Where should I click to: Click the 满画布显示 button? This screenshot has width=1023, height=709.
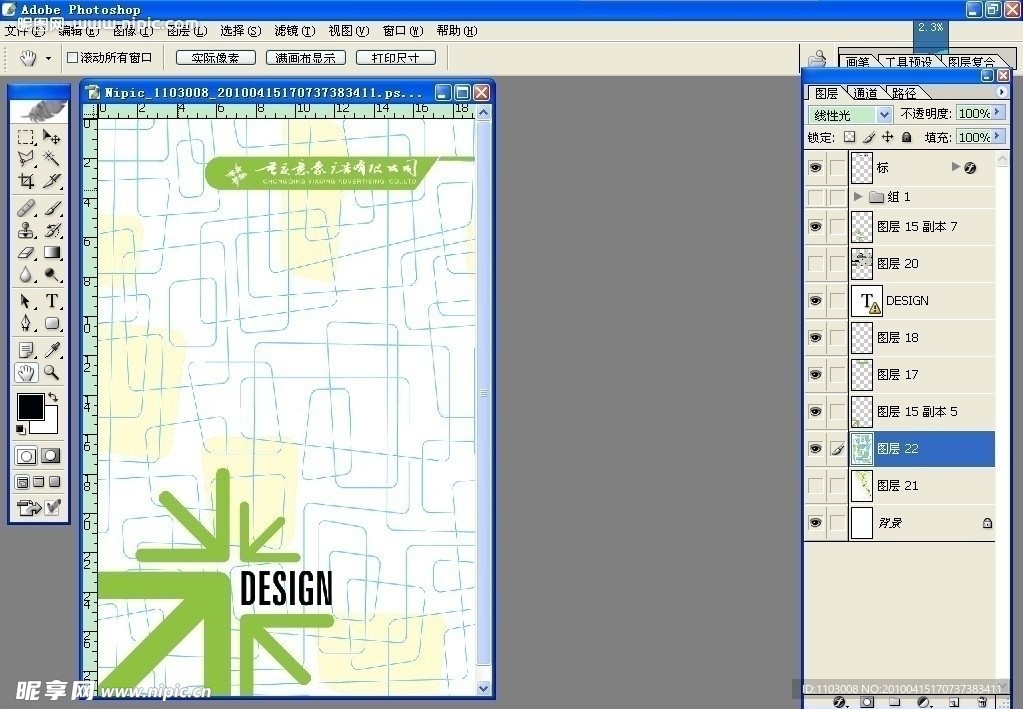point(305,58)
